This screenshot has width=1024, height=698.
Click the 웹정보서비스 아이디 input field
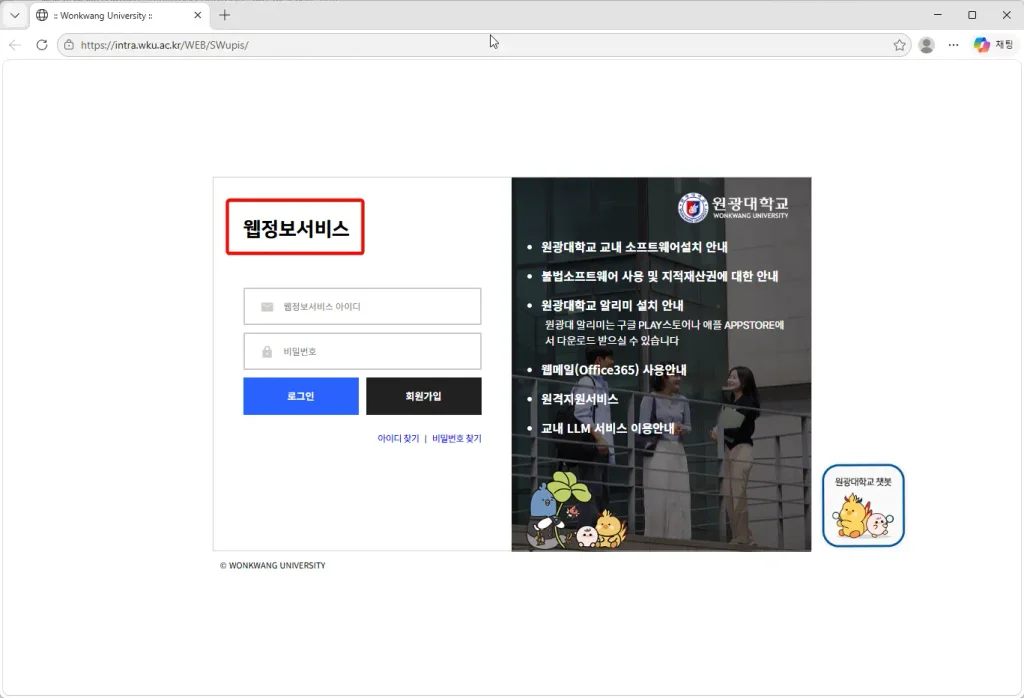362,306
